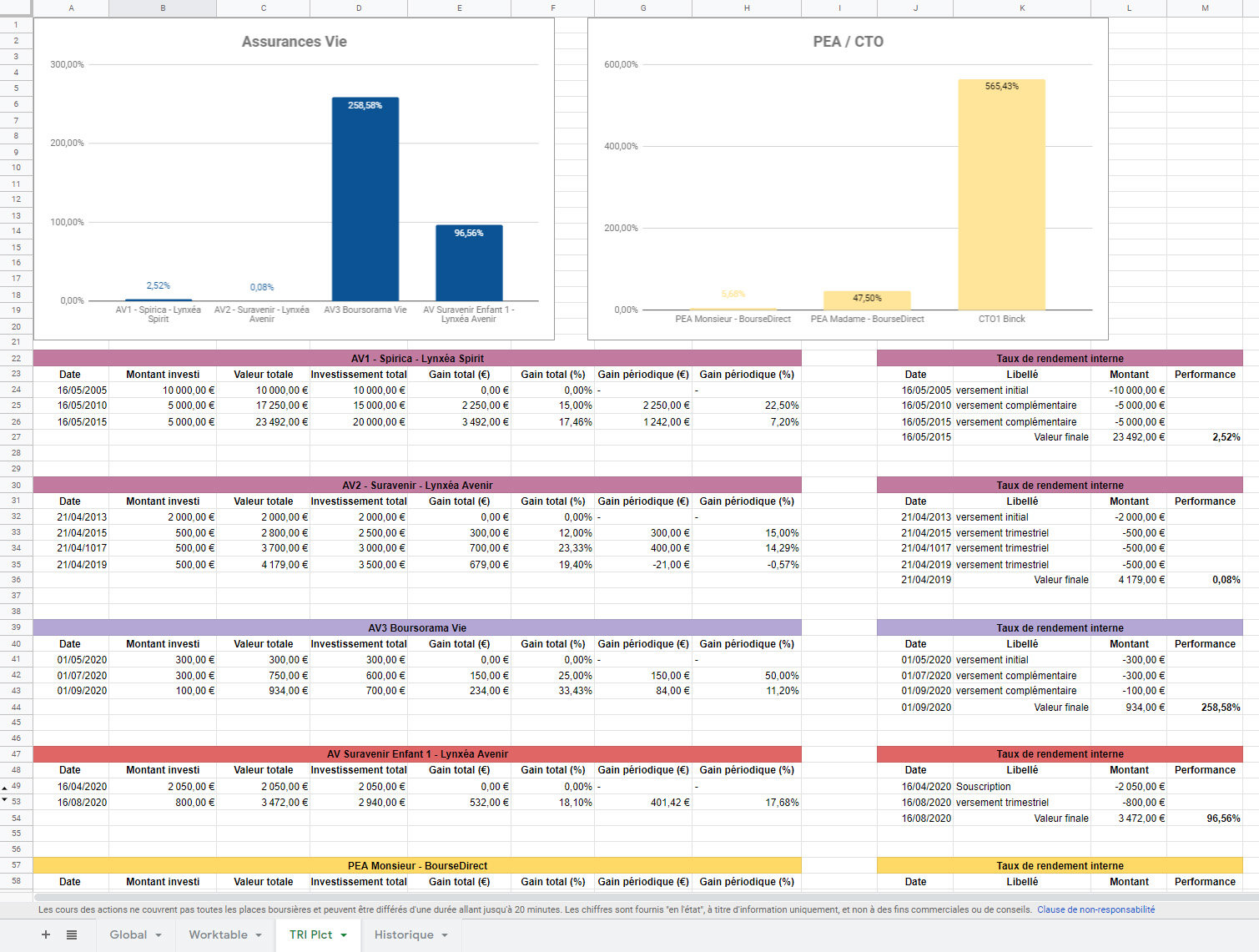
Task: Open the Historique tab dropdown arrow
Action: point(445,935)
